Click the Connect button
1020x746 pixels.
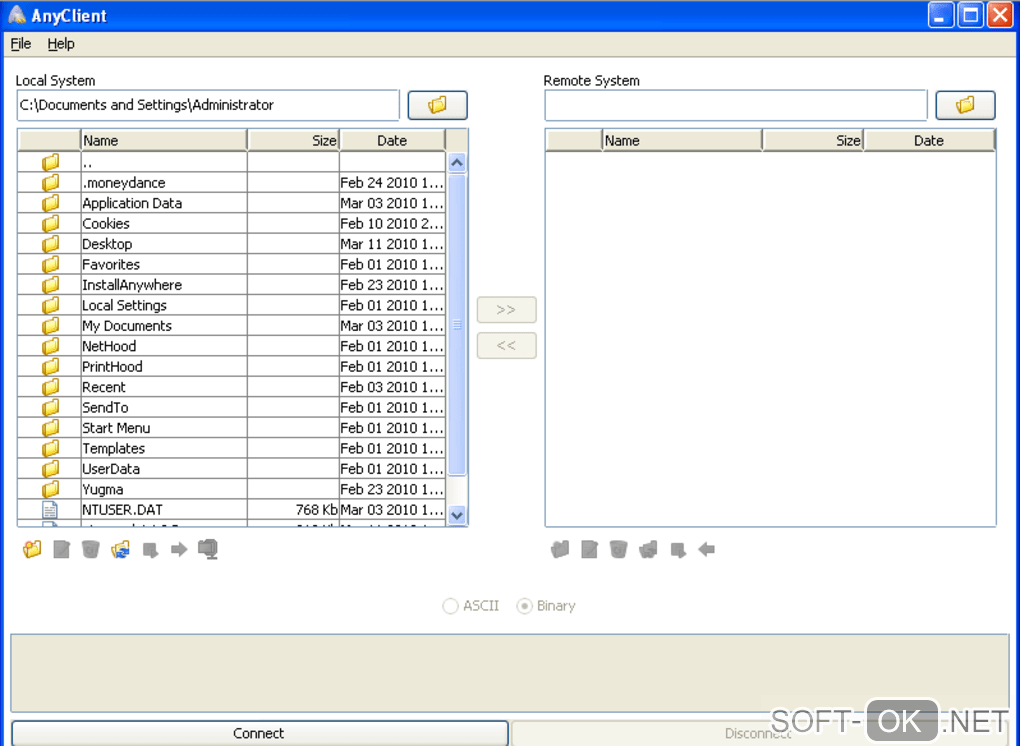tap(259, 733)
